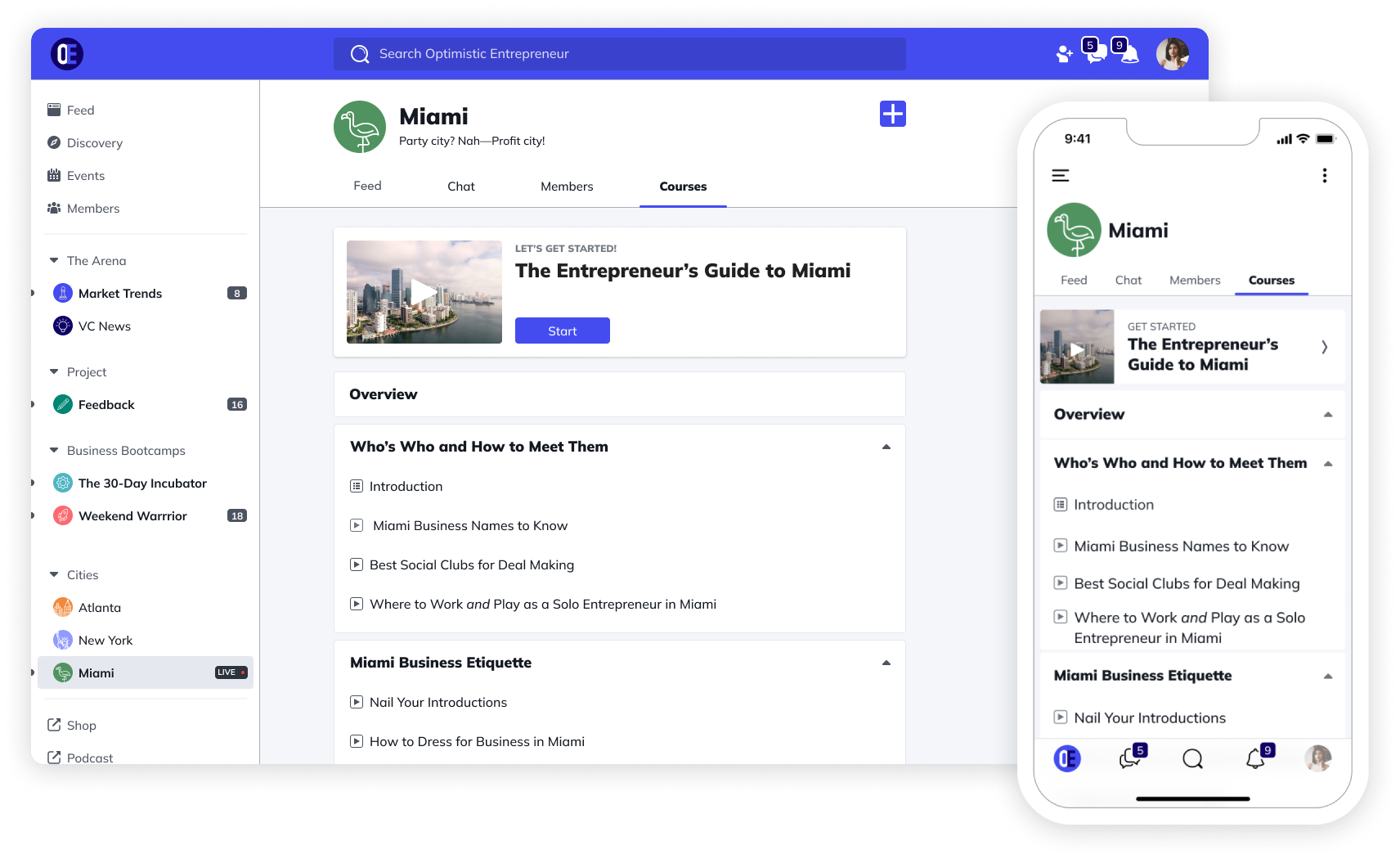
Task: Open phone lesson Nail Your Introductions
Action: [1140, 717]
